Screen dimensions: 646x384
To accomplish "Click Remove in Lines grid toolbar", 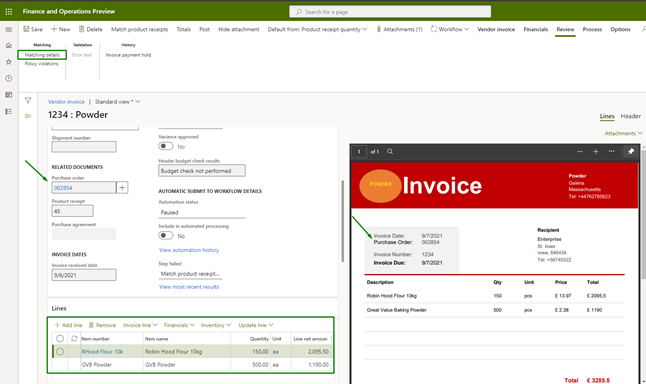I will tap(102, 325).
